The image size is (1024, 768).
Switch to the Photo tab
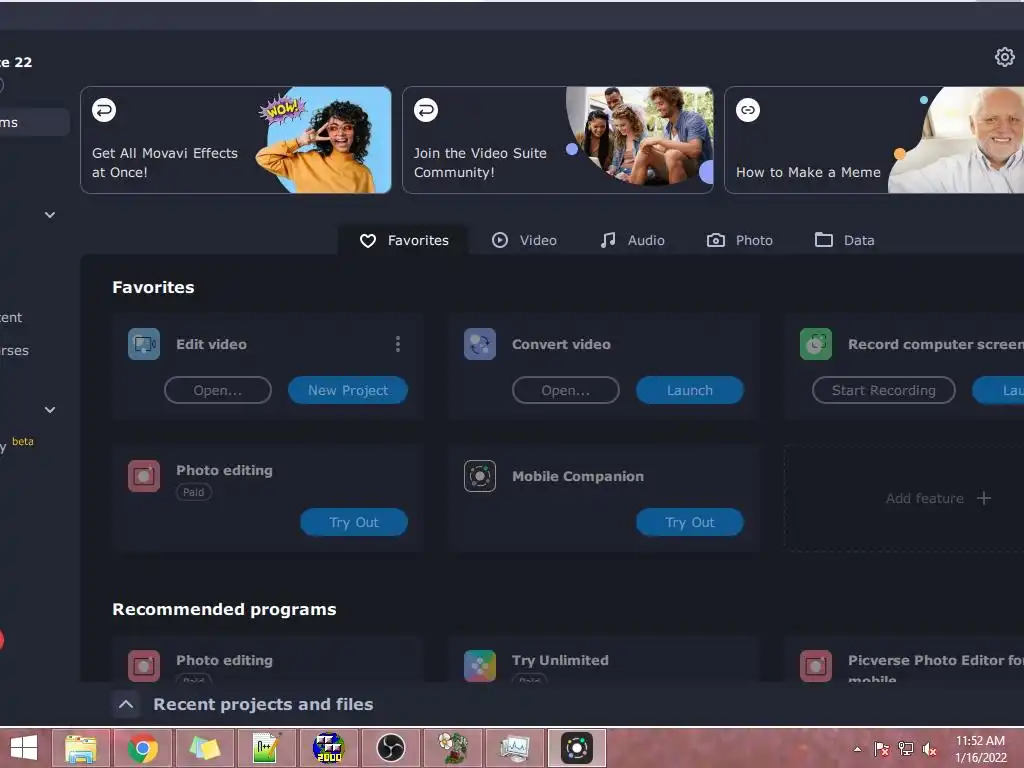pos(740,240)
